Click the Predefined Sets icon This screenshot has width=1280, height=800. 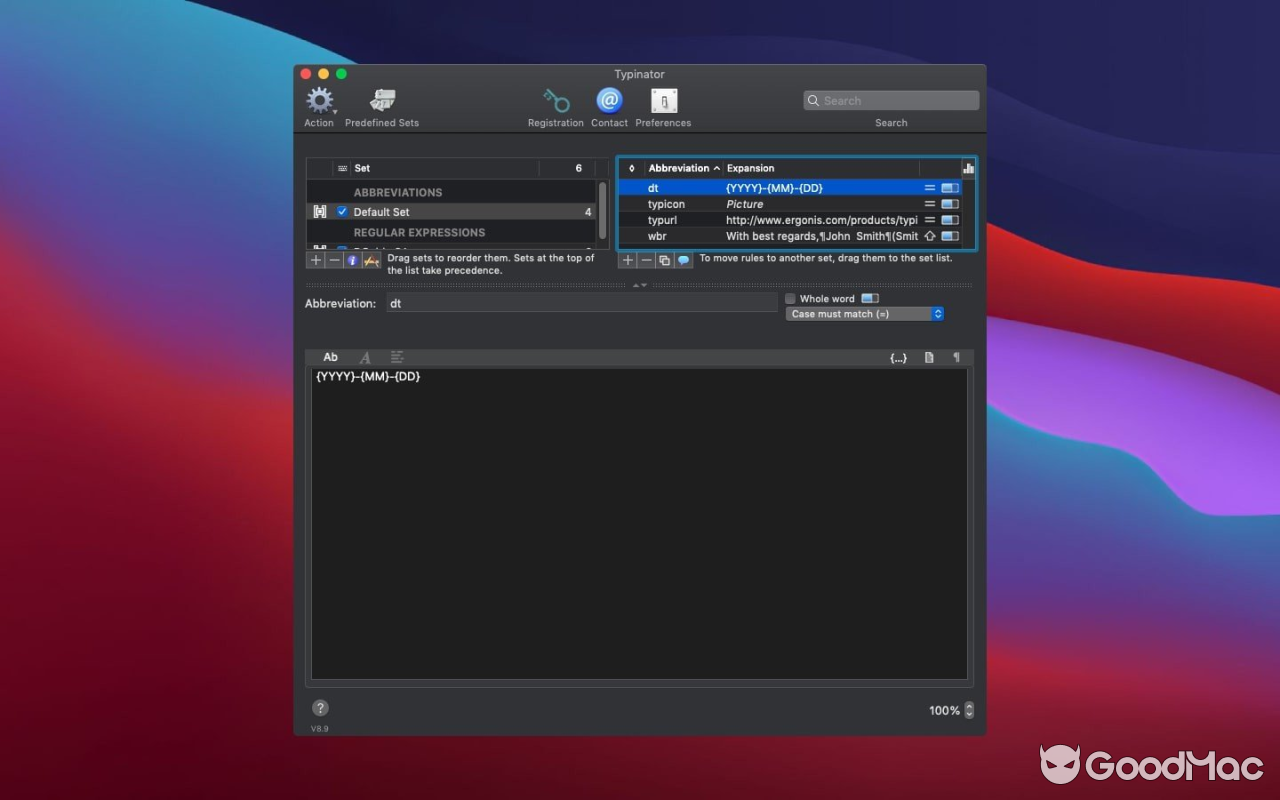coord(381,101)
